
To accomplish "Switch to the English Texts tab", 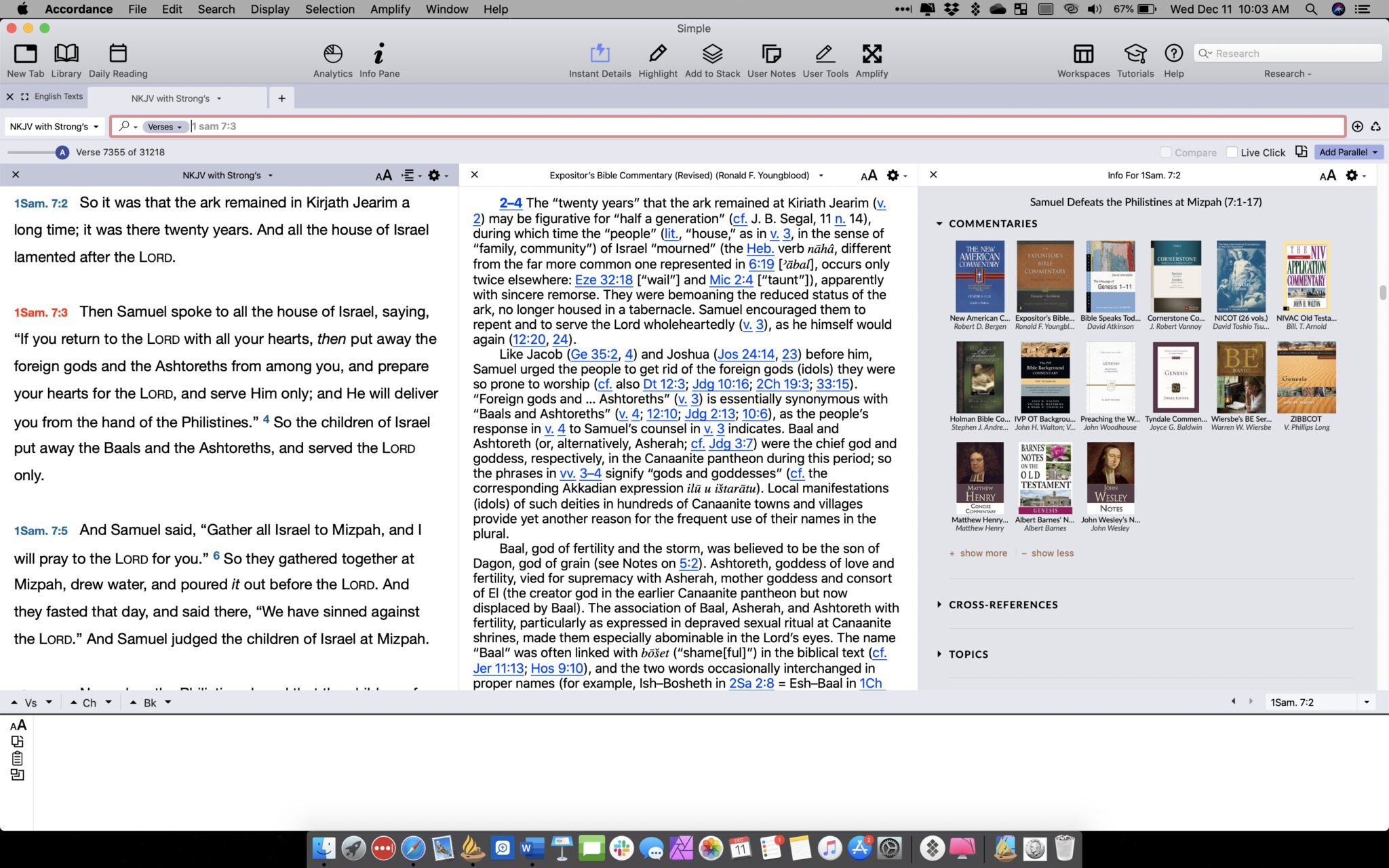I will (58, 96).
